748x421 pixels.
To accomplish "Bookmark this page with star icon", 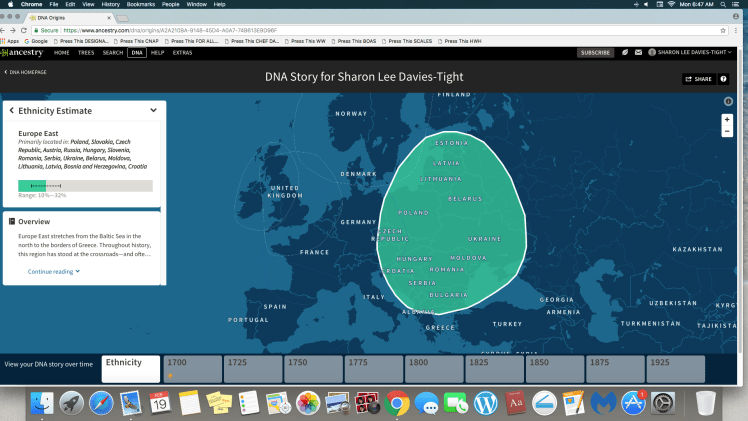I will coord(725,30).
